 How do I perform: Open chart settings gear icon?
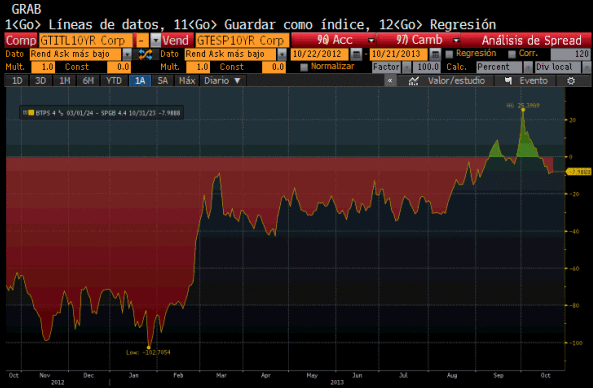click(x=571, y=81)
